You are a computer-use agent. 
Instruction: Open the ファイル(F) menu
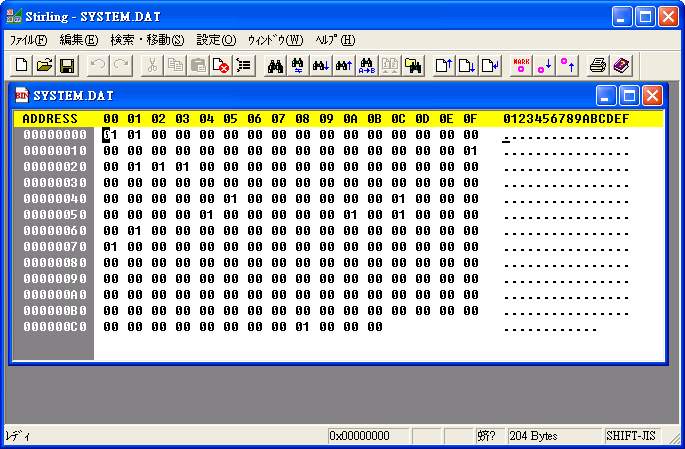(28, 40)
